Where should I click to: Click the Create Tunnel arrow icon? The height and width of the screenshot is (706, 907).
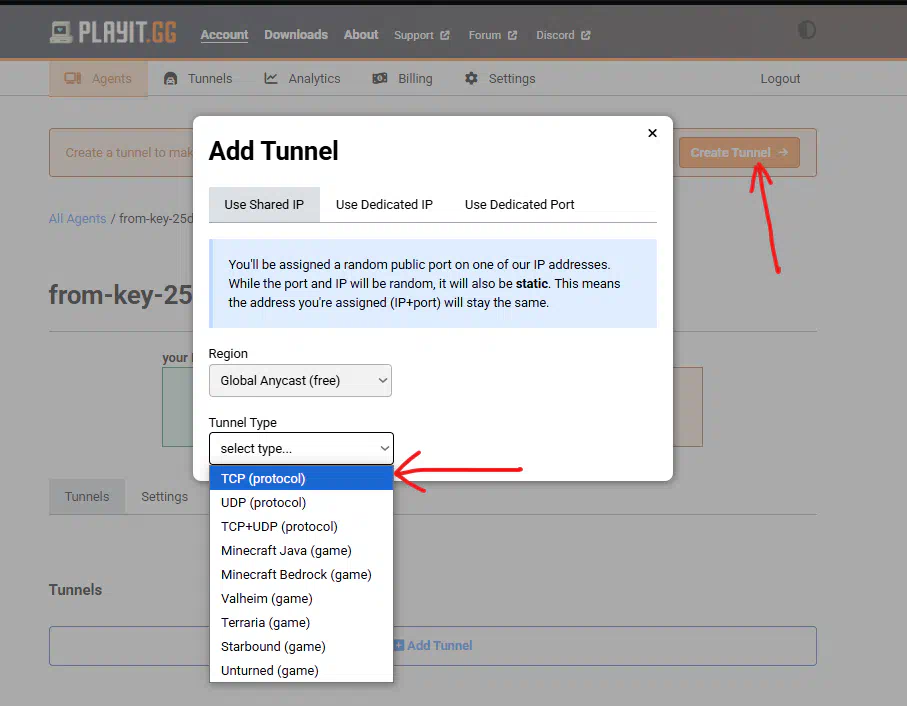click(783, 152)
